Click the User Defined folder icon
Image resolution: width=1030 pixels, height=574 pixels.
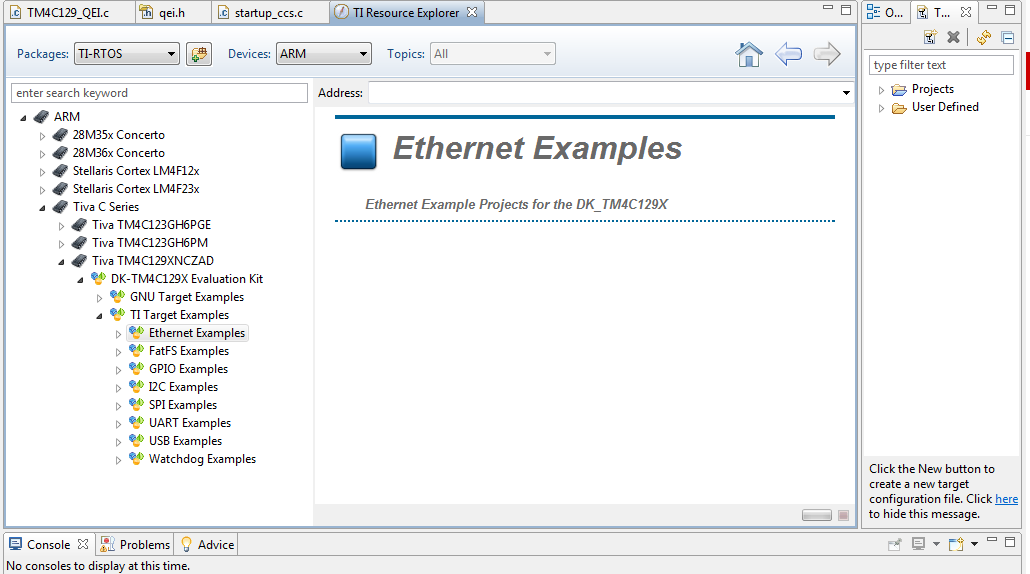[899, 108]
